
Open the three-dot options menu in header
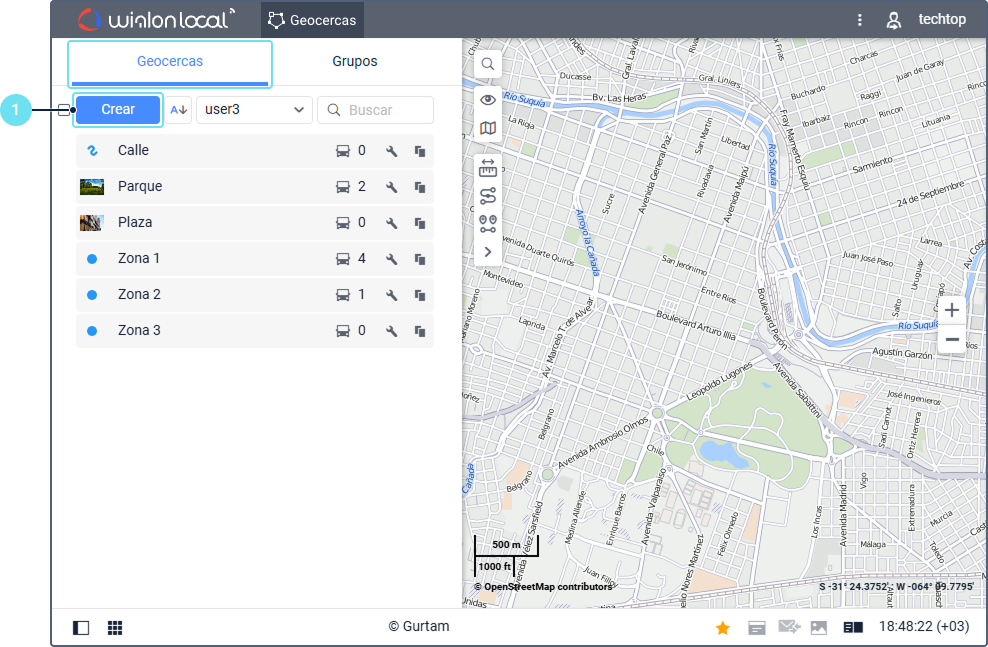(x=859, y=20)
